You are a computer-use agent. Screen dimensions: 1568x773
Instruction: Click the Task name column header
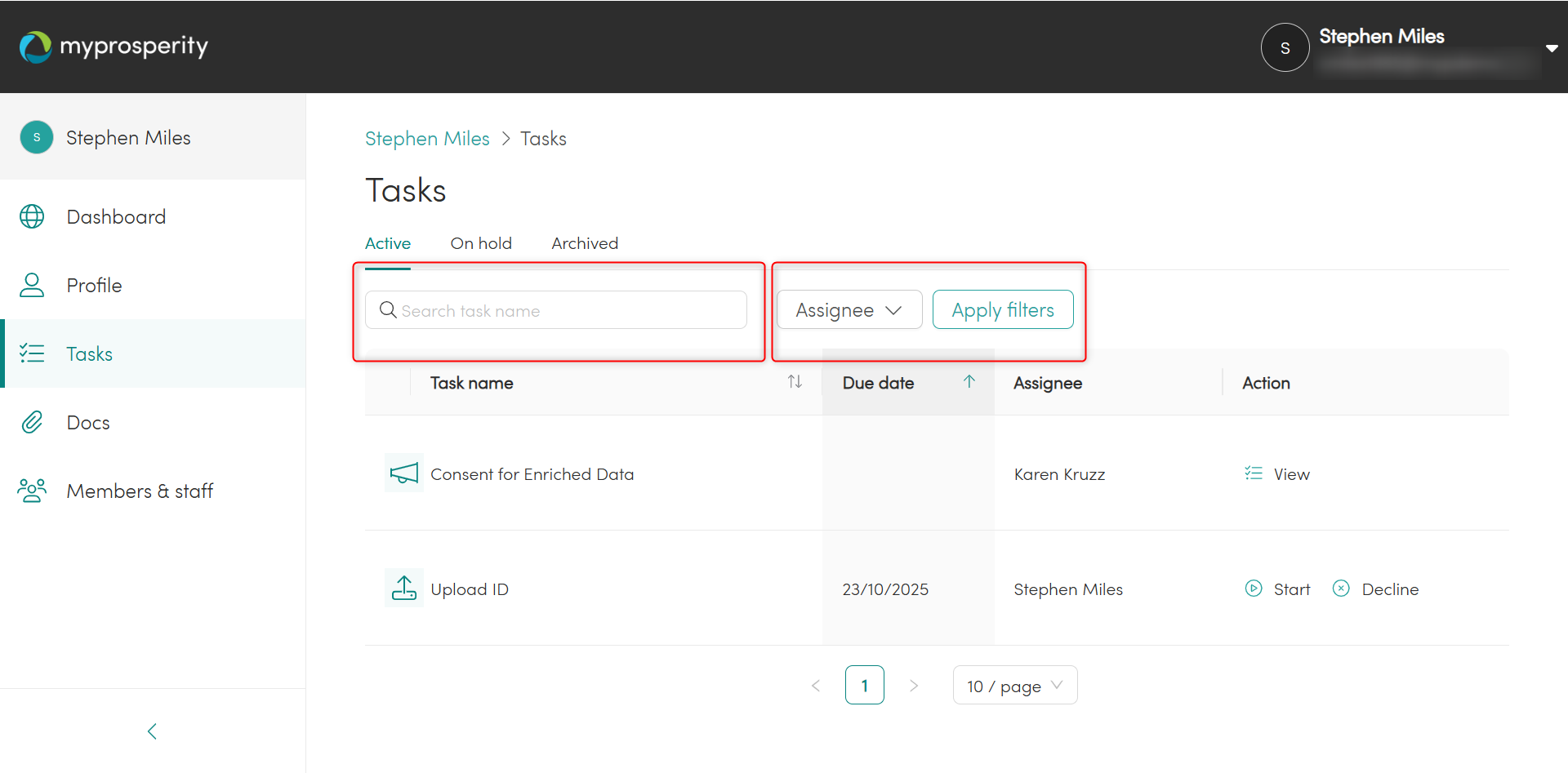[x=472, y=383]
